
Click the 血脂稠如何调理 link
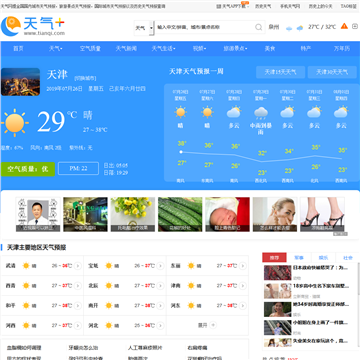click(24, 348)
